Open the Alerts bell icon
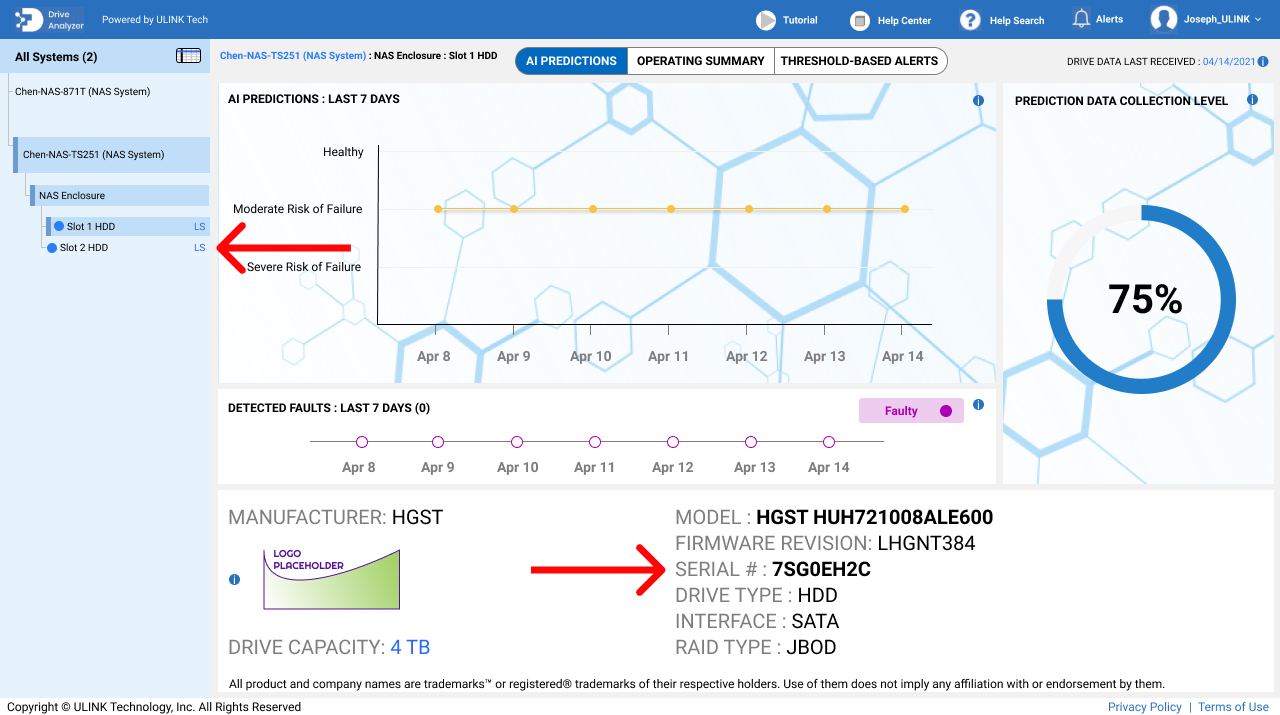The width and height of the screenshot is (1280, 715). 1081,19
